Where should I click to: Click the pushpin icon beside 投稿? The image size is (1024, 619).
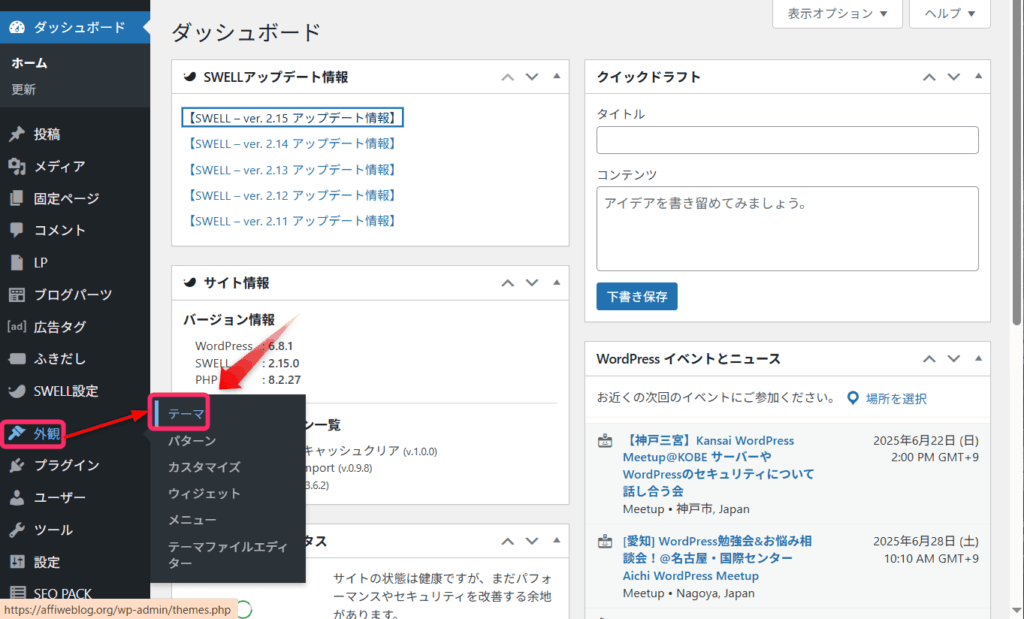17,134
